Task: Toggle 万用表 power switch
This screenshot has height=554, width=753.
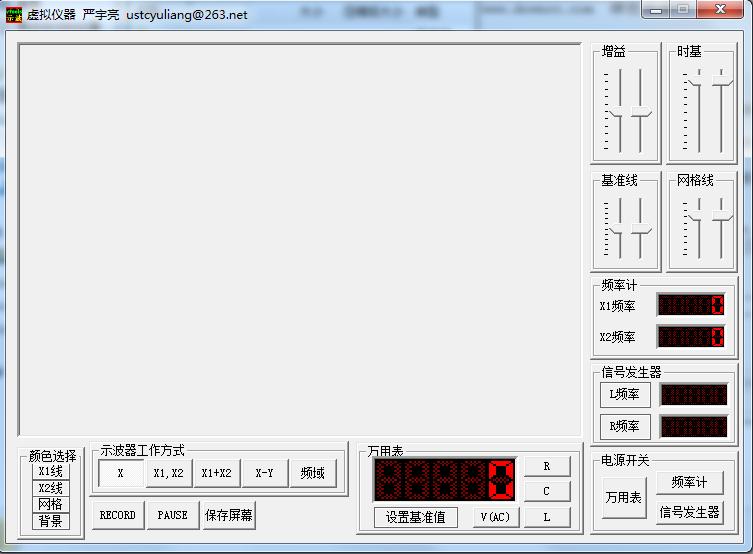Action: pyautogui.click(x=624, y=497)
